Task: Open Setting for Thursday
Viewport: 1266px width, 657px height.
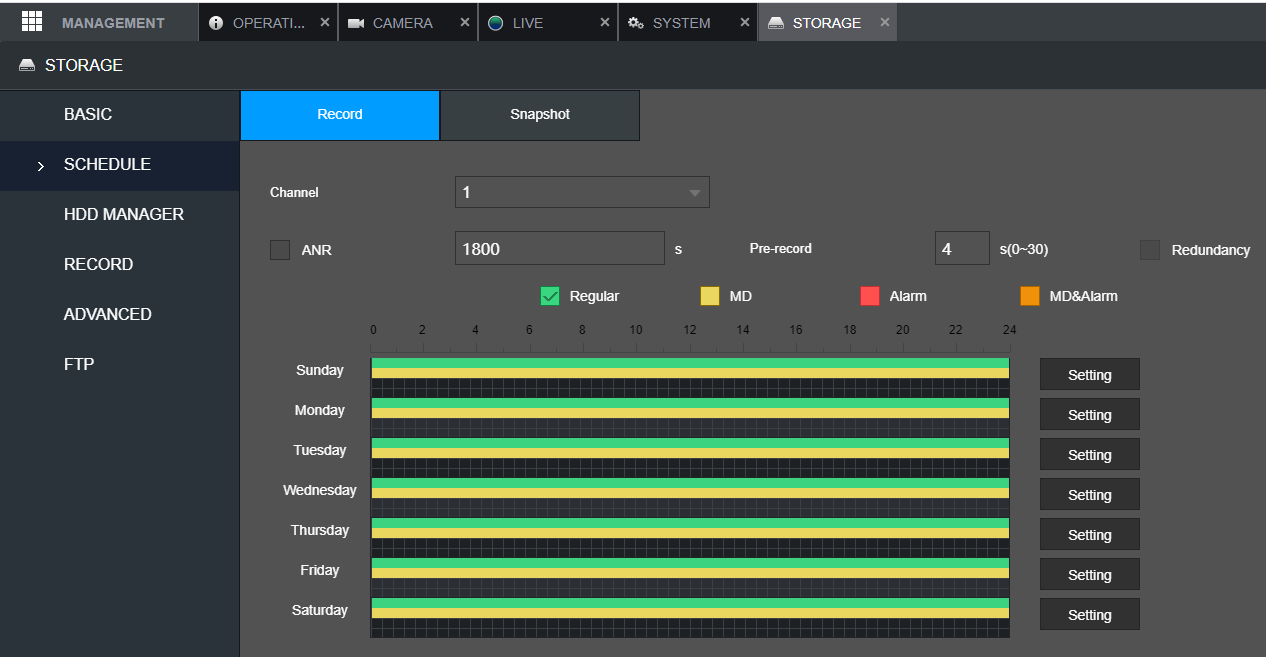Action: tap(1090, 535)
